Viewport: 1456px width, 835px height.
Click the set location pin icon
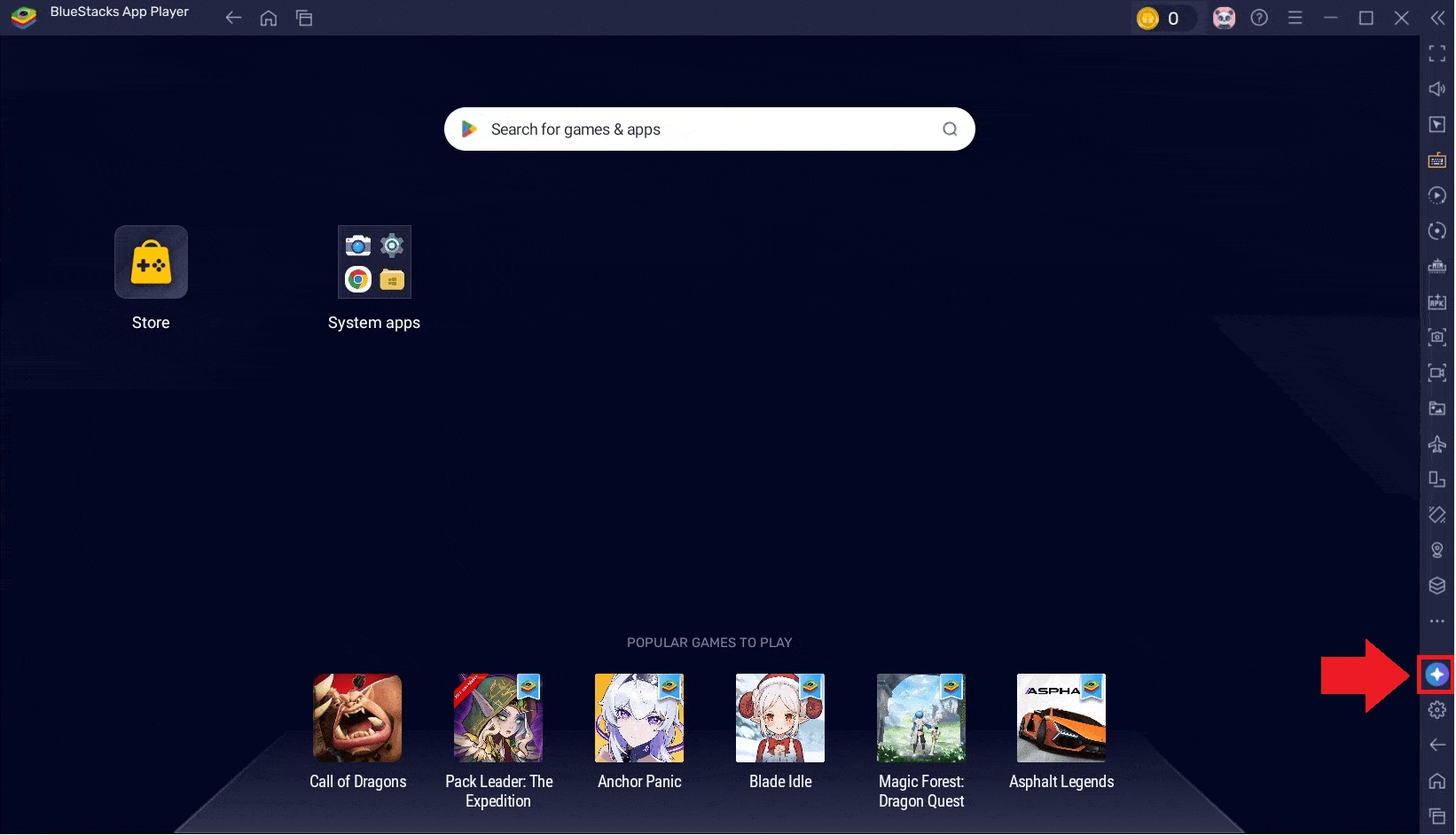pos(1436,550)
